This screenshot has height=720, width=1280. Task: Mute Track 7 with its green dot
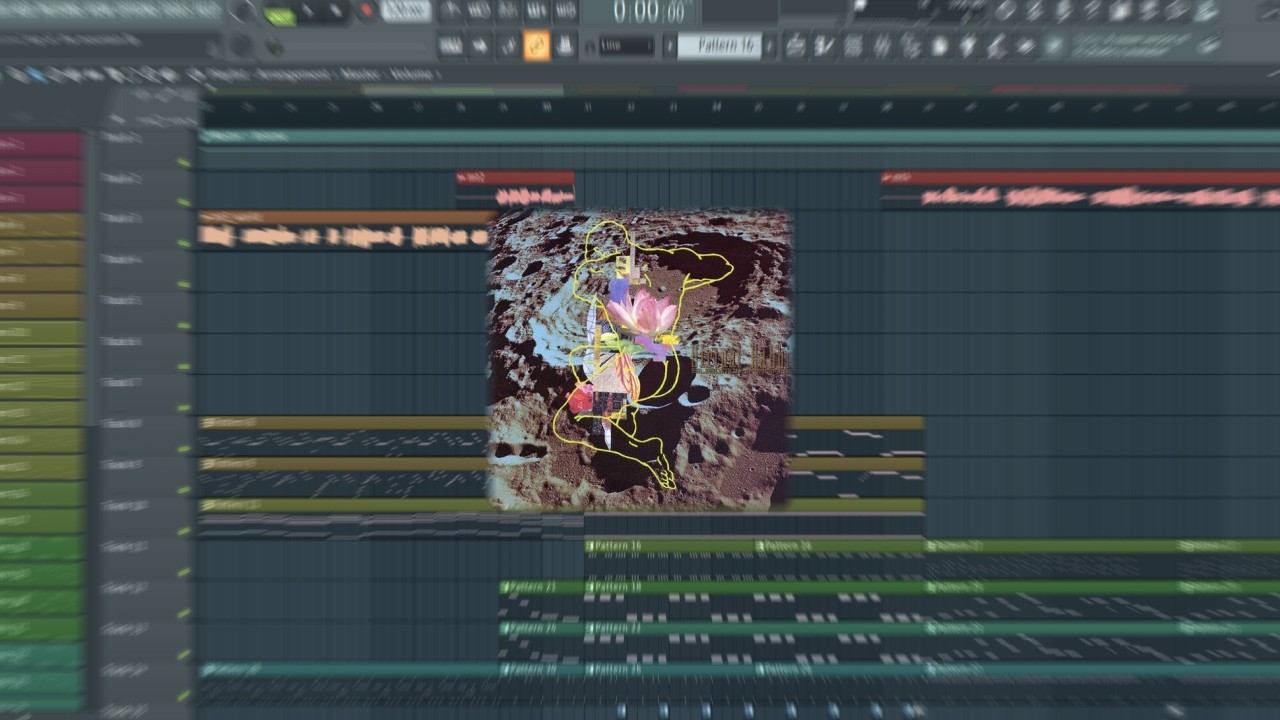(x=184, y=407)
